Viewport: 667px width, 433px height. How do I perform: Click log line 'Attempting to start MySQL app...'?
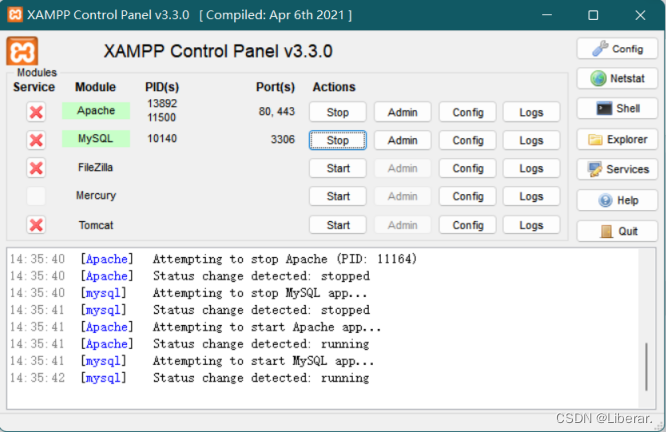263,361
